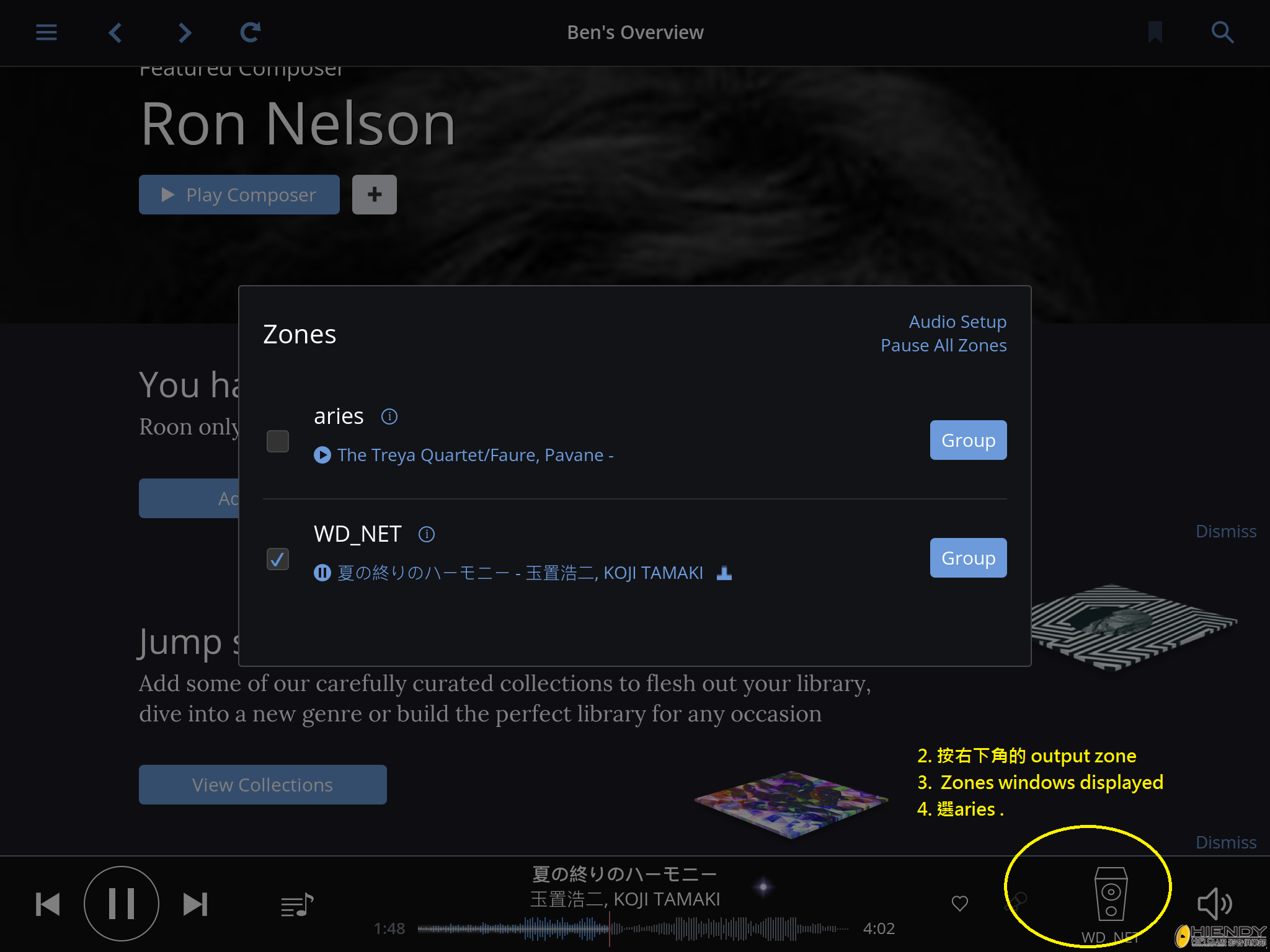Seek within the track waveform bar
This screenshot has height=952, width=1270.
click(x=633, y=928)
